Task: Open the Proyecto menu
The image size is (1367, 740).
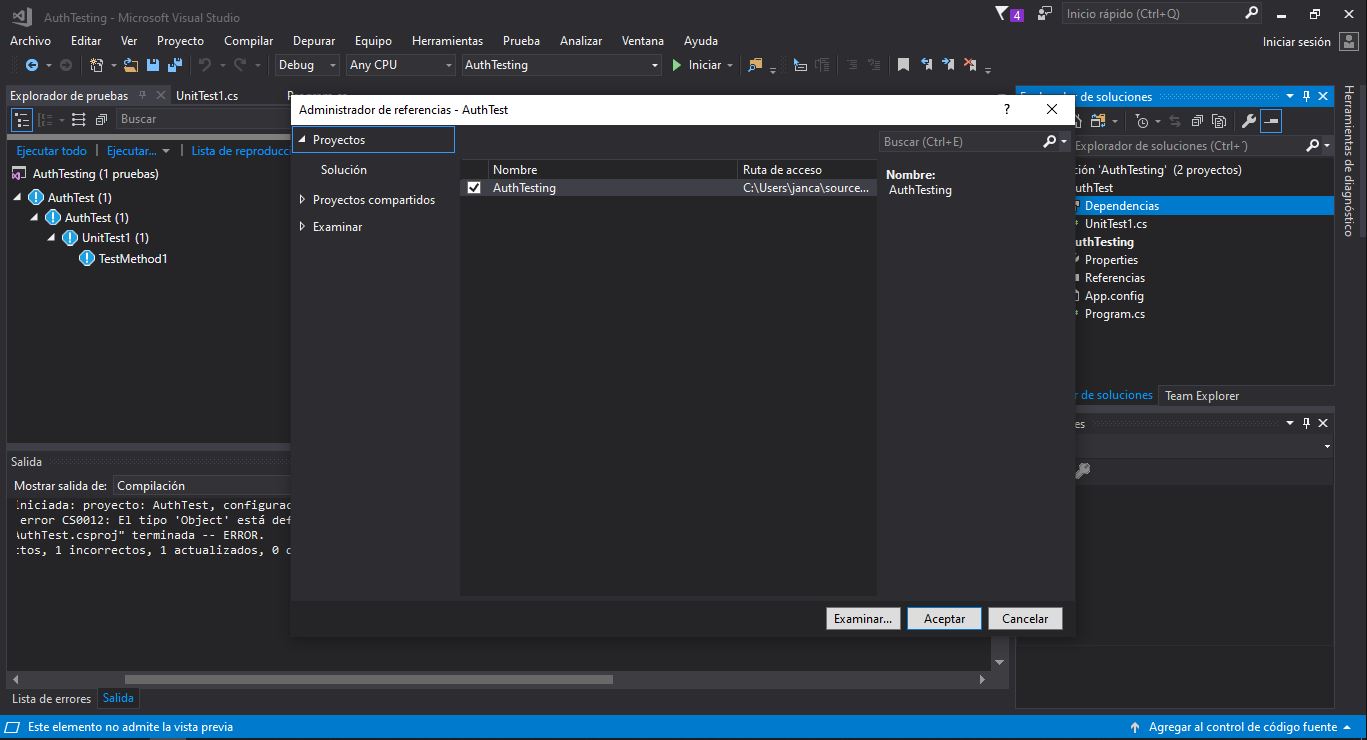Action: 180,41
